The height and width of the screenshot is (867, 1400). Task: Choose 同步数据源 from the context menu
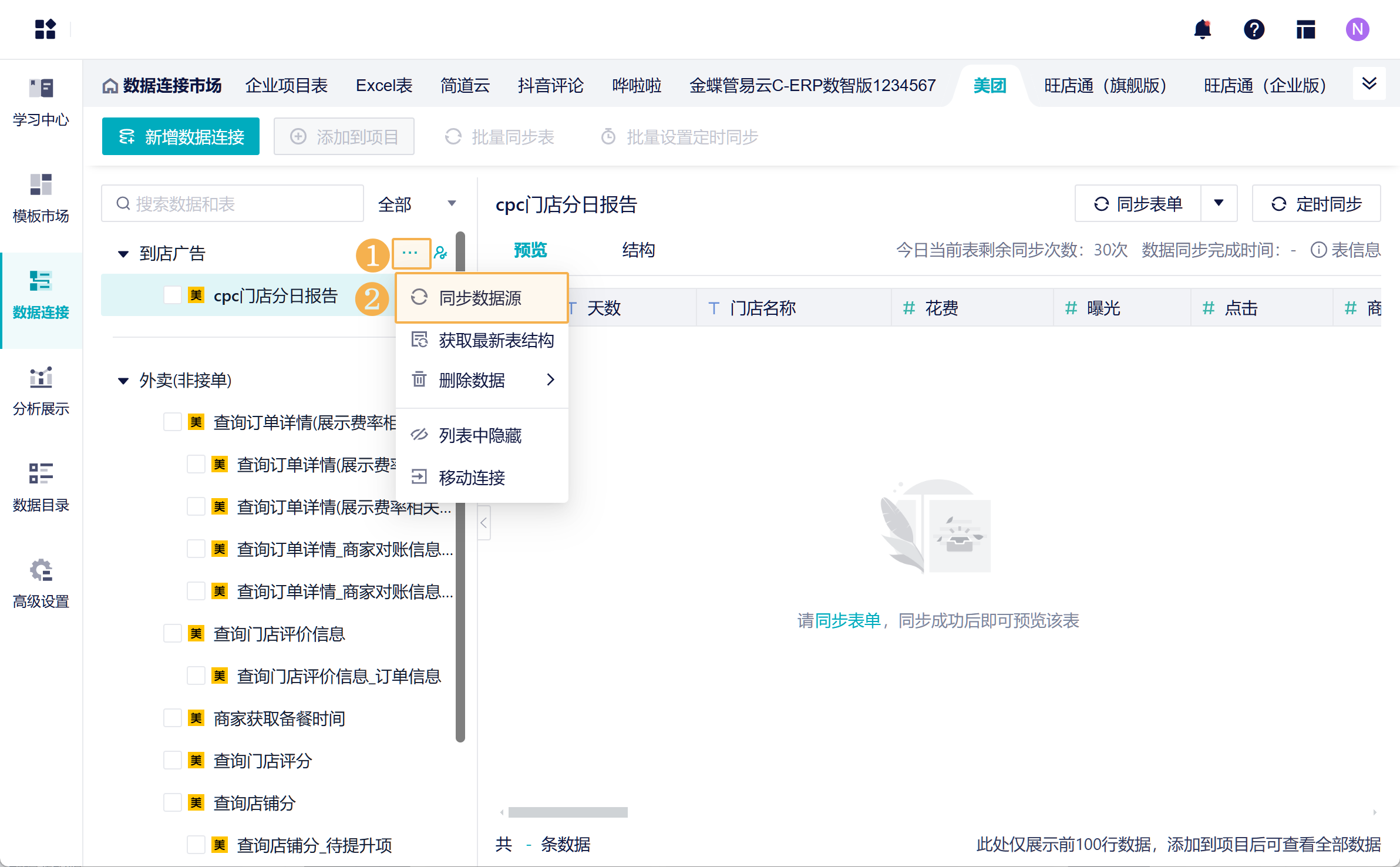pyautogui.click(x=480, y=298)
